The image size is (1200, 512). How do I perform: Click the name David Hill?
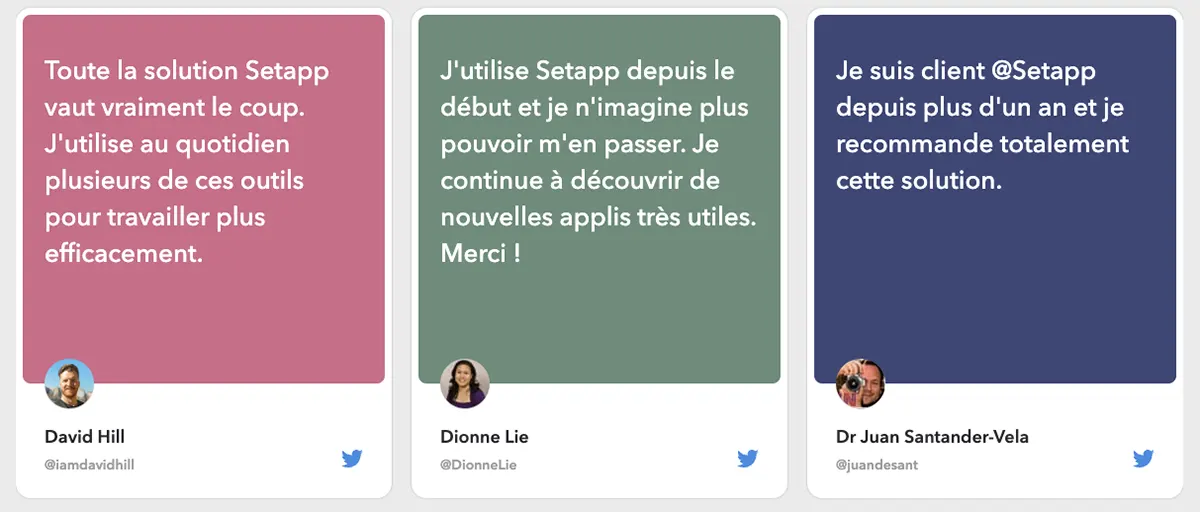click(x=85, y=437)
